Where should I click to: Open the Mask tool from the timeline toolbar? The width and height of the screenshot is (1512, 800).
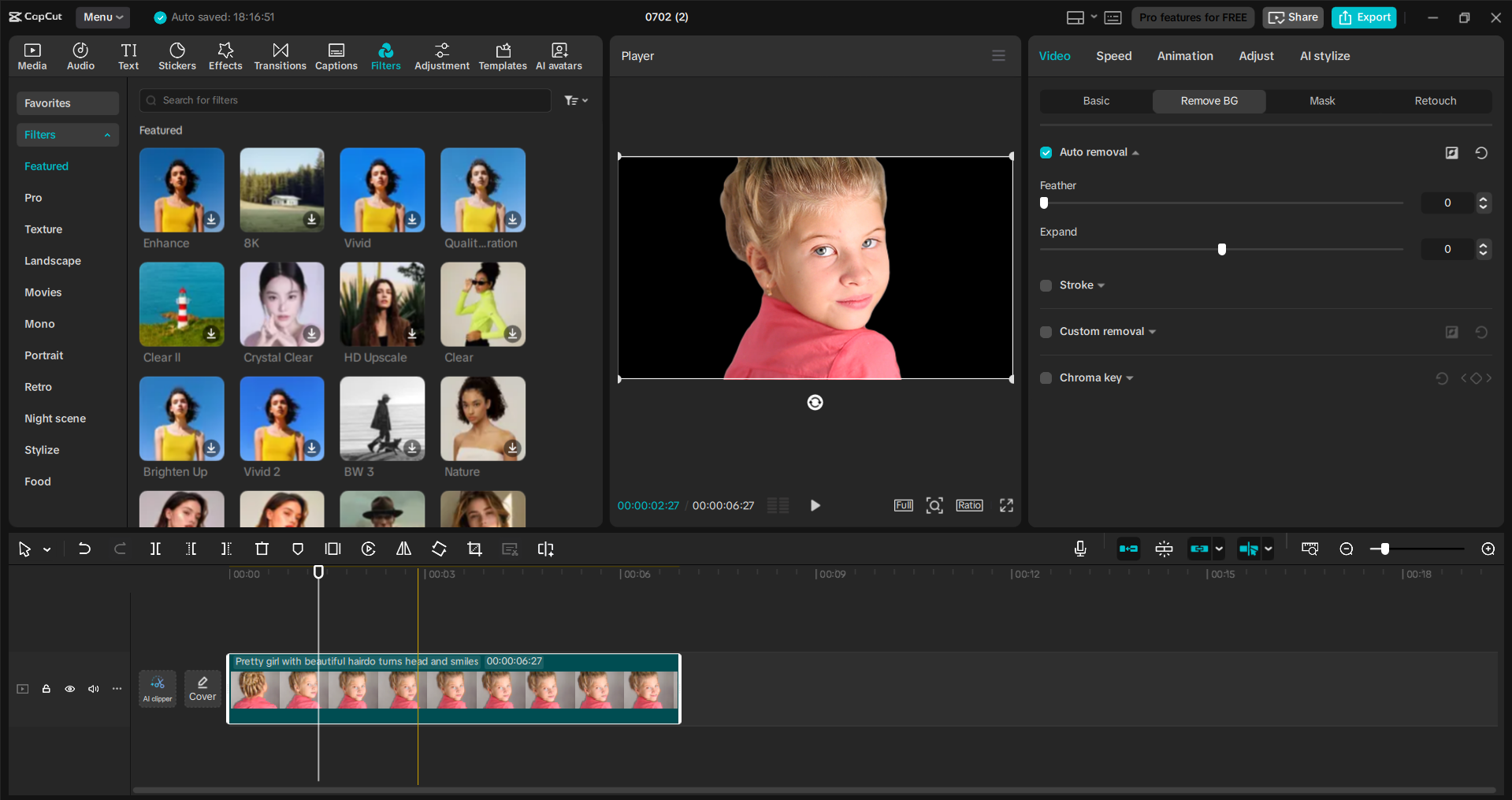297,549
